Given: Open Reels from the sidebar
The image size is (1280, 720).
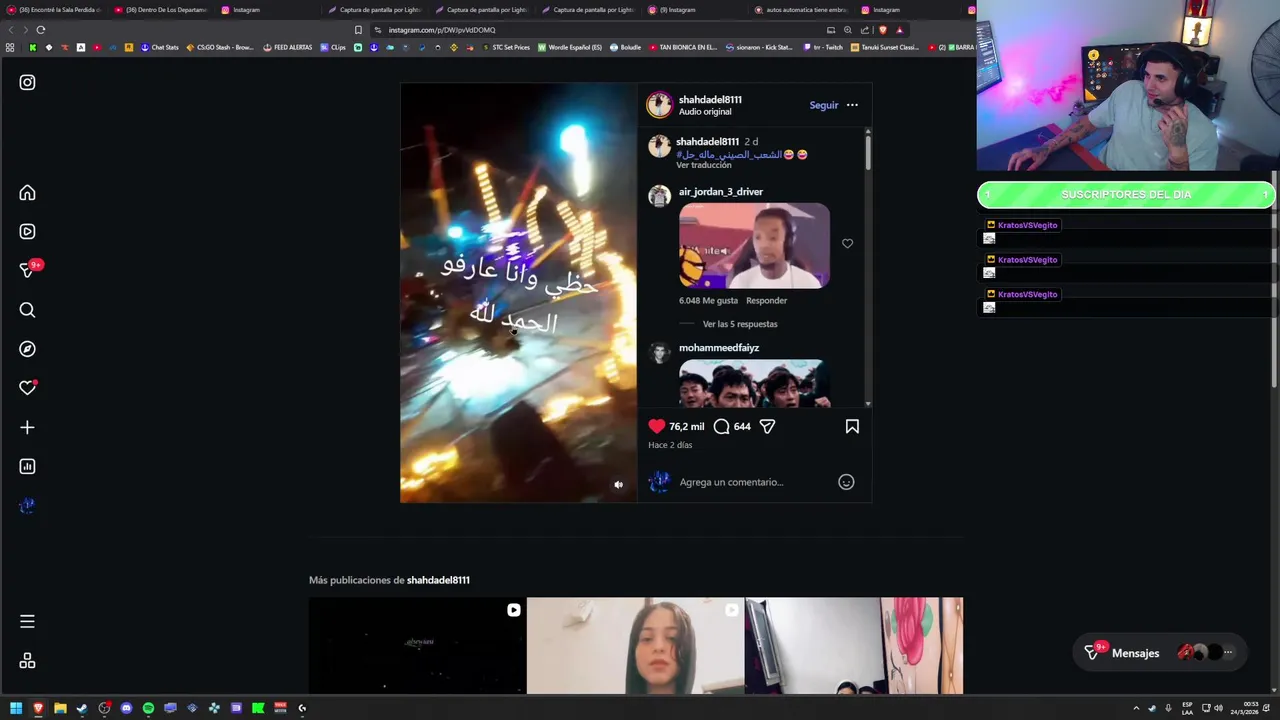Looking at the screenshot, I should pyautogui.click(x=27, y=231).
